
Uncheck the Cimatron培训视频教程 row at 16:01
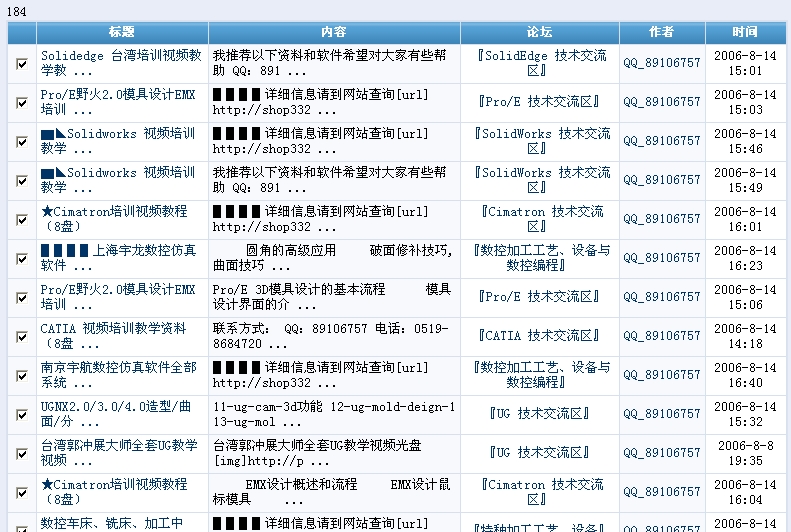point(22,220)
